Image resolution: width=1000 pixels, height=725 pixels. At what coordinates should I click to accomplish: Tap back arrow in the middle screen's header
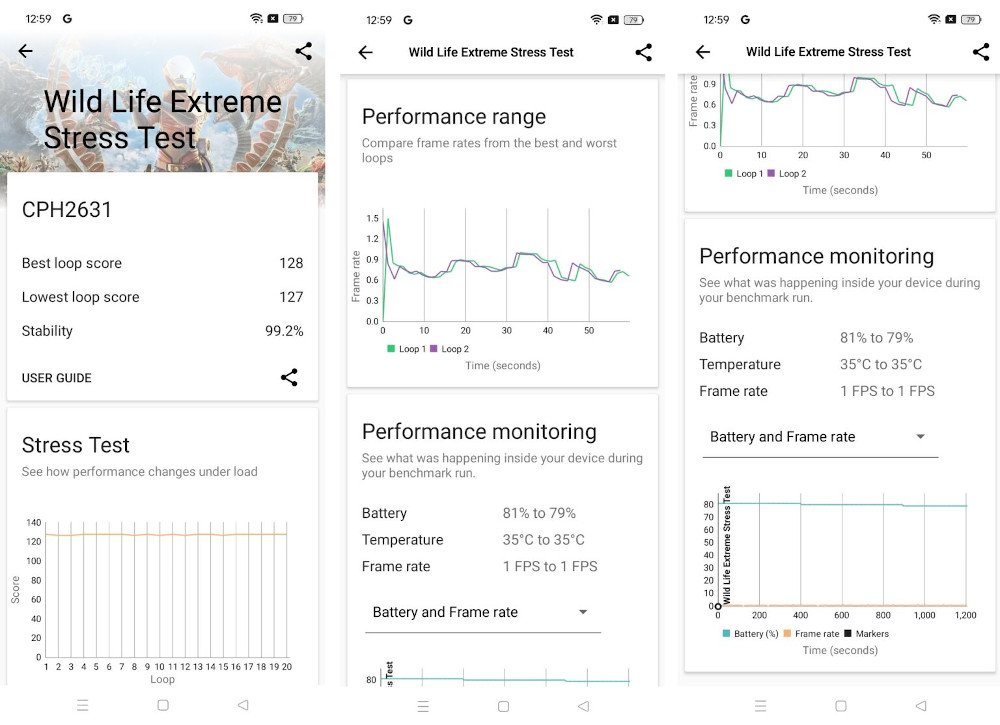366,53
